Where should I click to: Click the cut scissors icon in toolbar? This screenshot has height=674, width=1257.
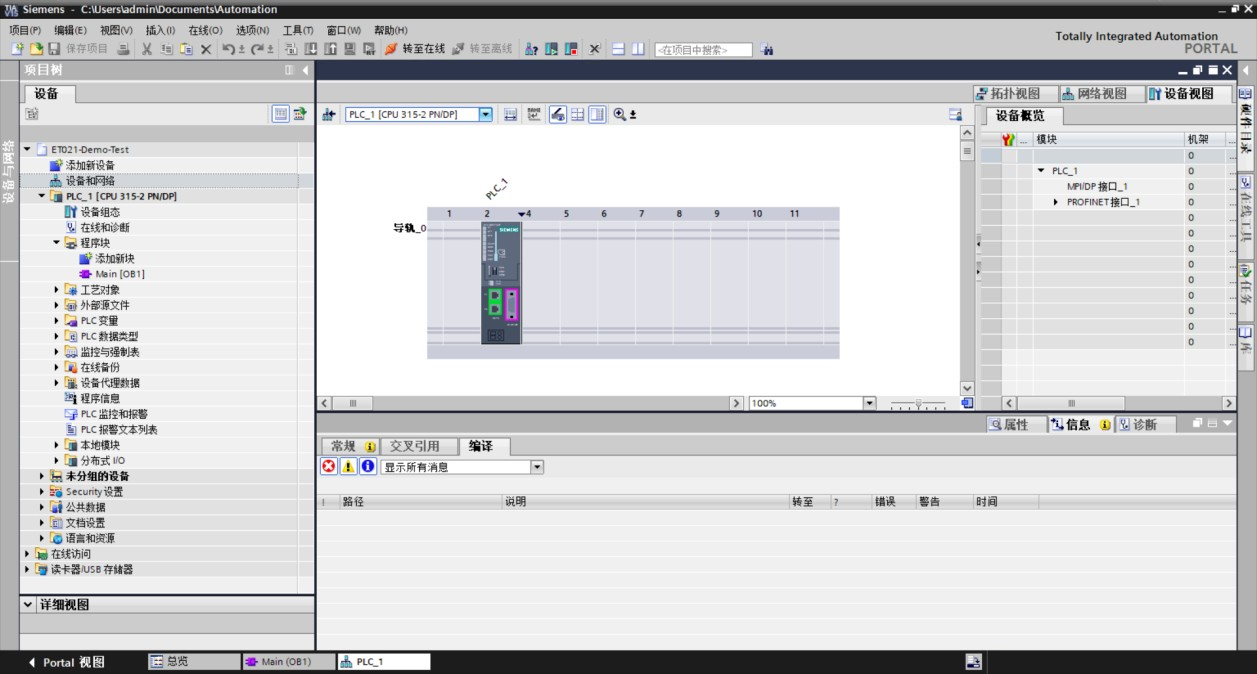click(x=147, y=49)
